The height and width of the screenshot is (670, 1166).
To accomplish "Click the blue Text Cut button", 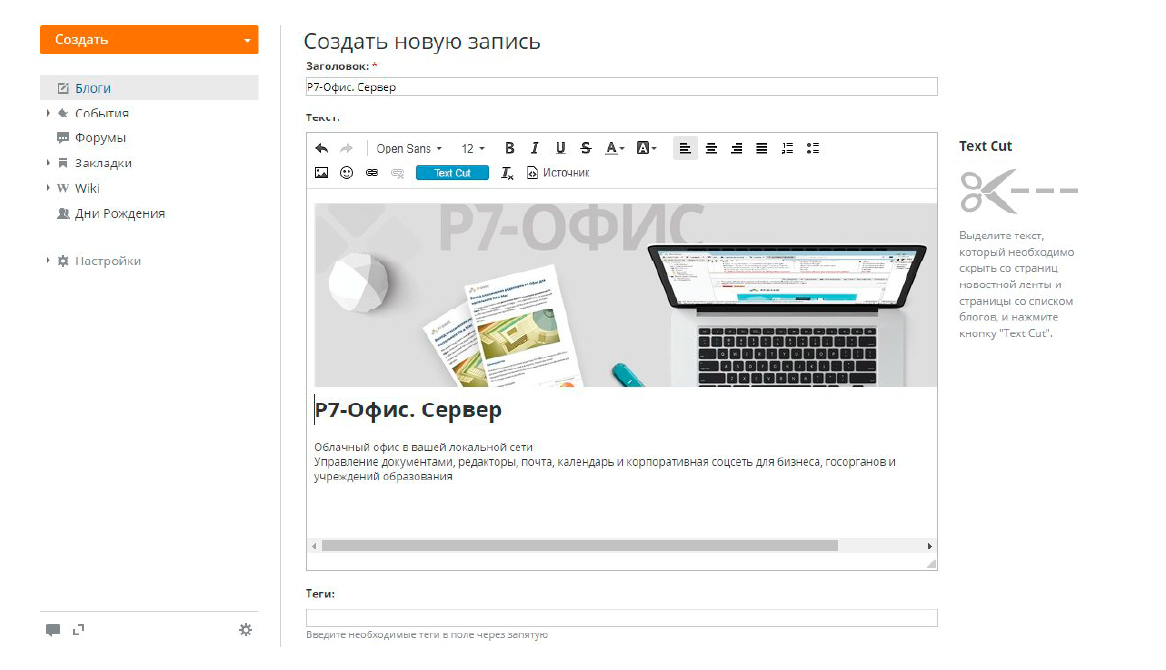I will click(452, 173).
